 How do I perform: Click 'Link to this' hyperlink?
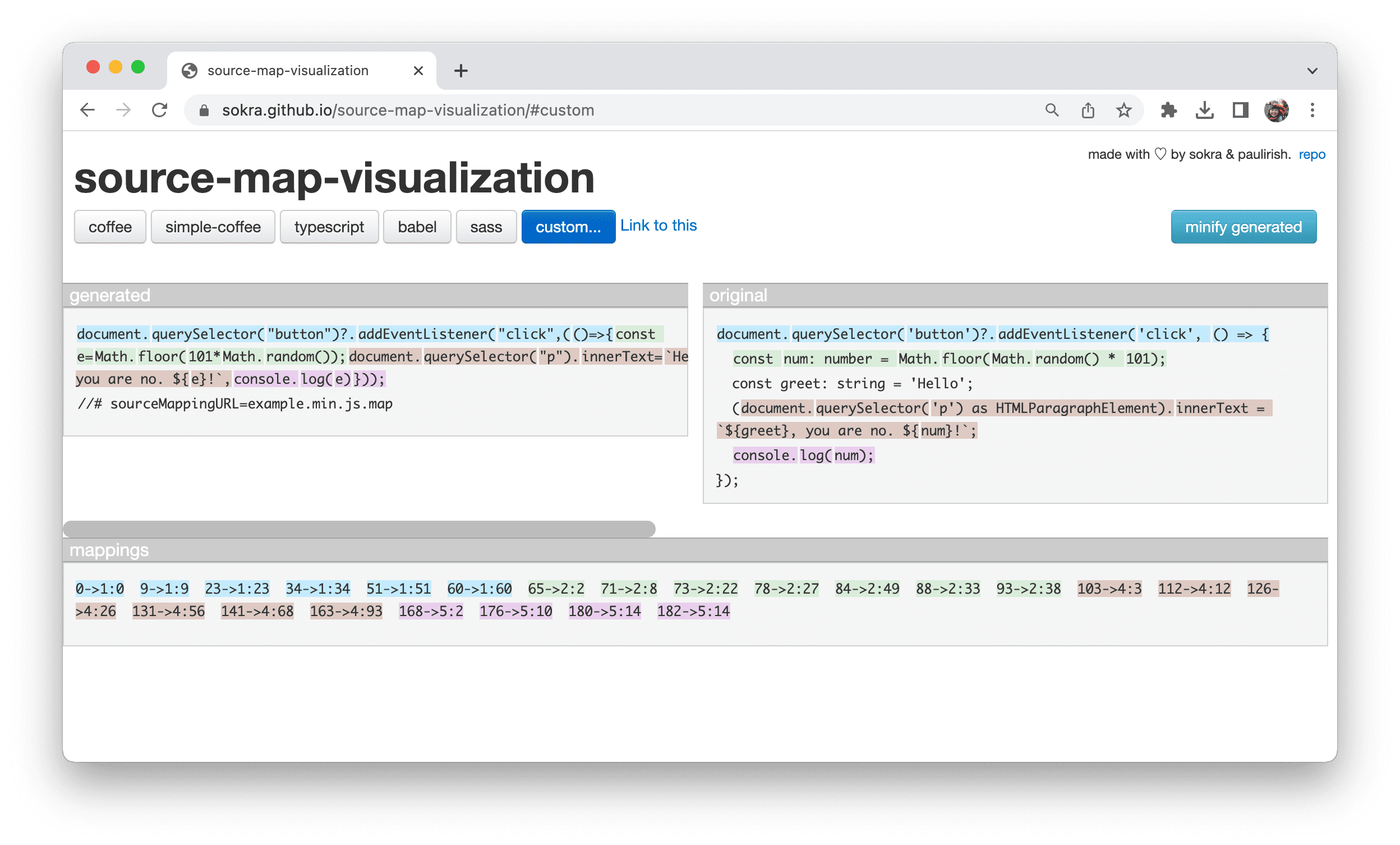(658, 225)
